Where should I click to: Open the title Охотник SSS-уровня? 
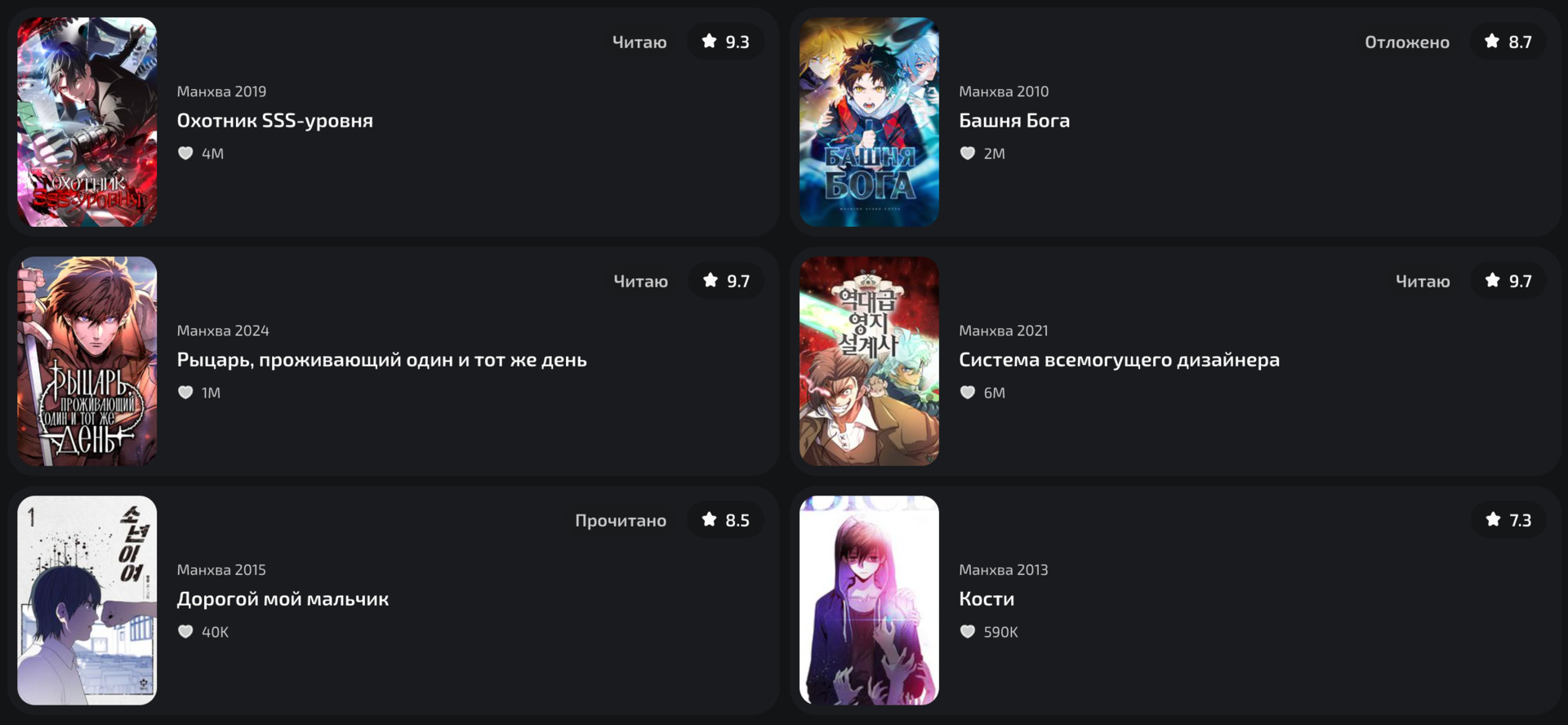click(275, 121)
